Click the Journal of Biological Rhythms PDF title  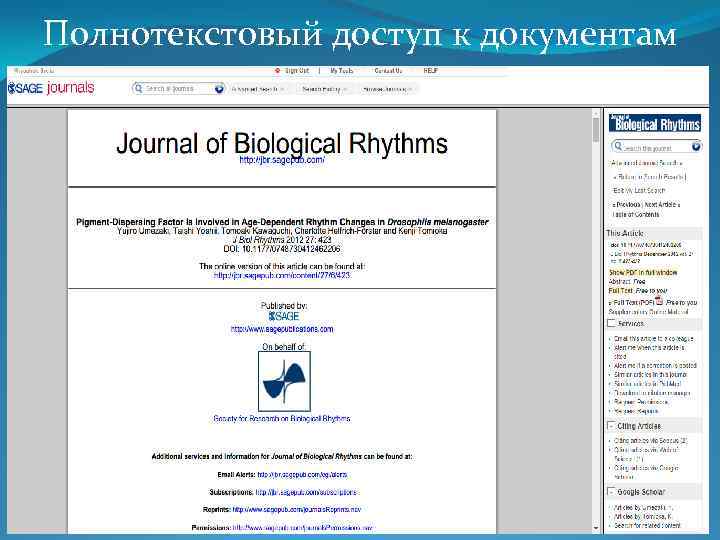(x=282, y=143)
